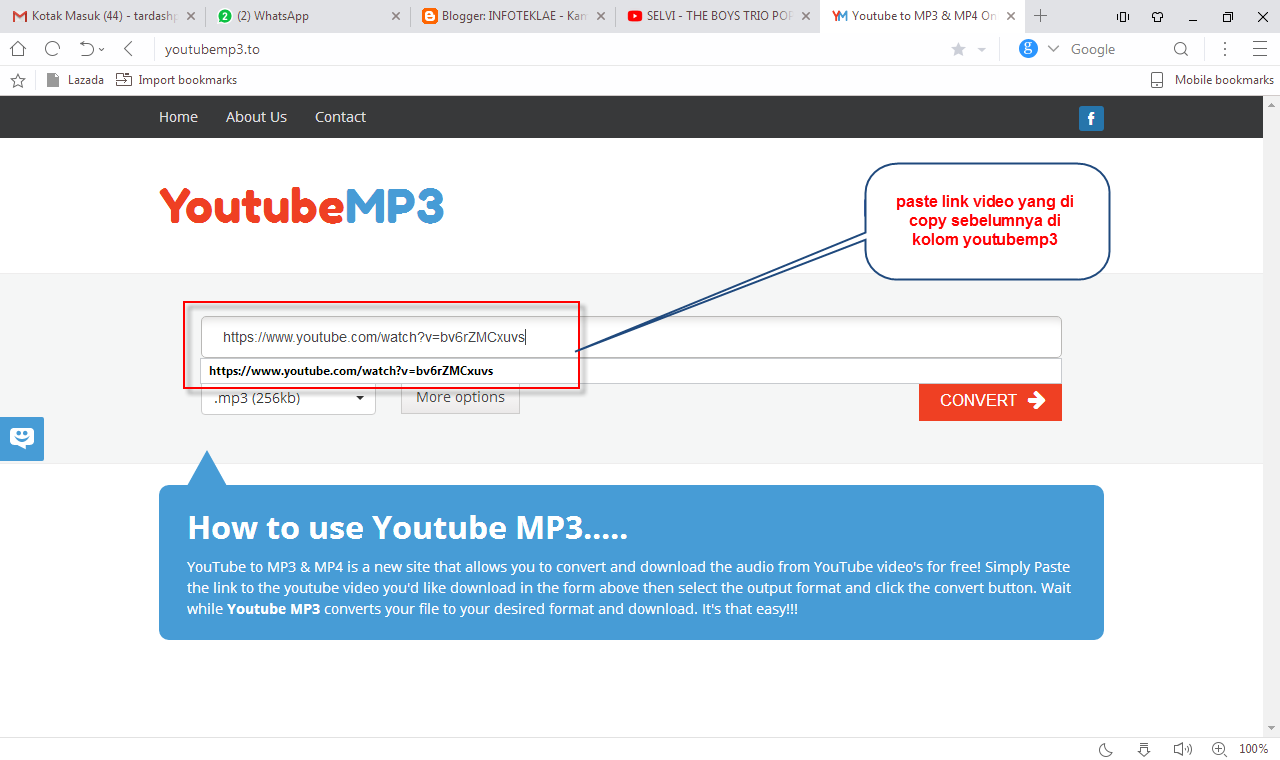1280x760 pixels.
Task: Click the vertical page scrollbar
Action: 1272,415
